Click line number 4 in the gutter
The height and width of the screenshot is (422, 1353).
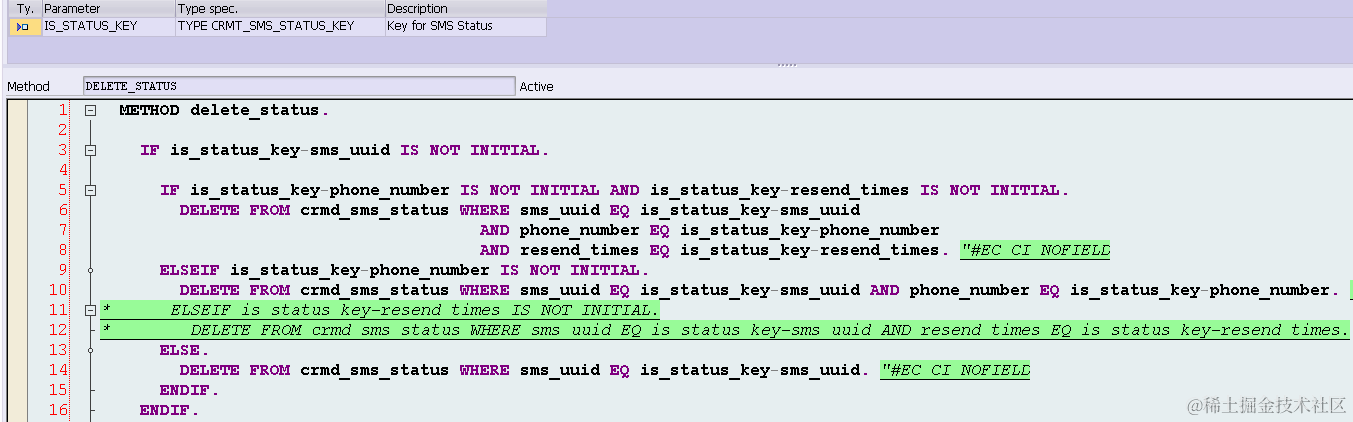(62, 170)
